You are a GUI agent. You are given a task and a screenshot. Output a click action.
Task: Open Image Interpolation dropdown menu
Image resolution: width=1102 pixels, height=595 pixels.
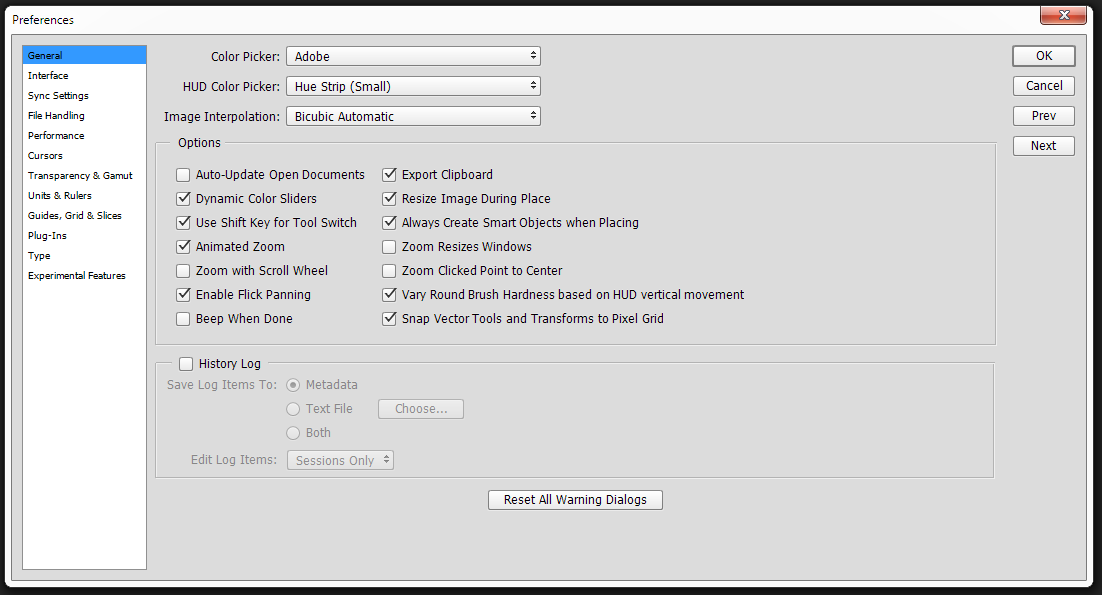[413, 117]
